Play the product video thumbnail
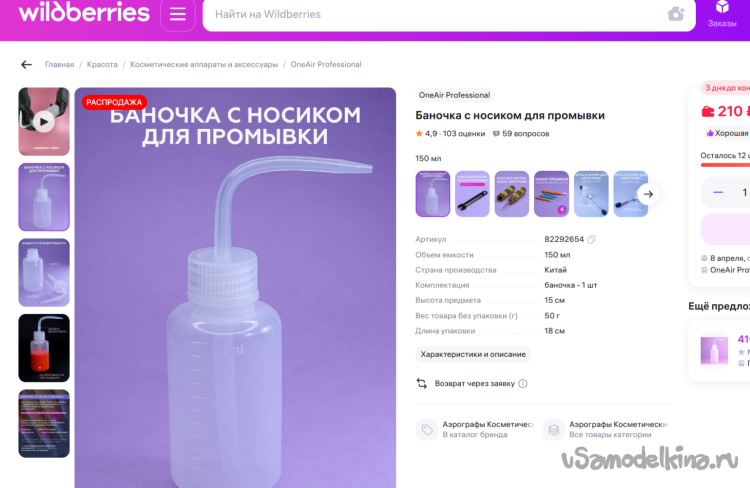This screenshot has height=488, width=750. (x=44, y=122)
